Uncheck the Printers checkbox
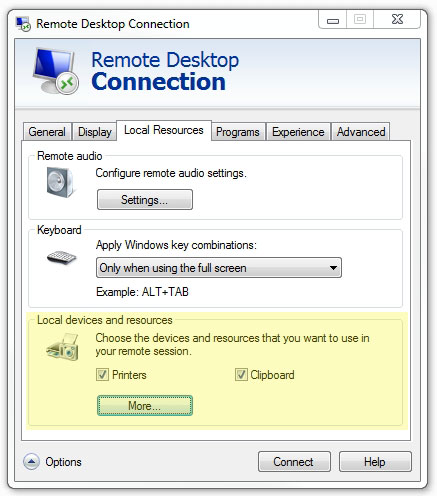The height and width of the screenshot is (496, 437). point(102,375)
